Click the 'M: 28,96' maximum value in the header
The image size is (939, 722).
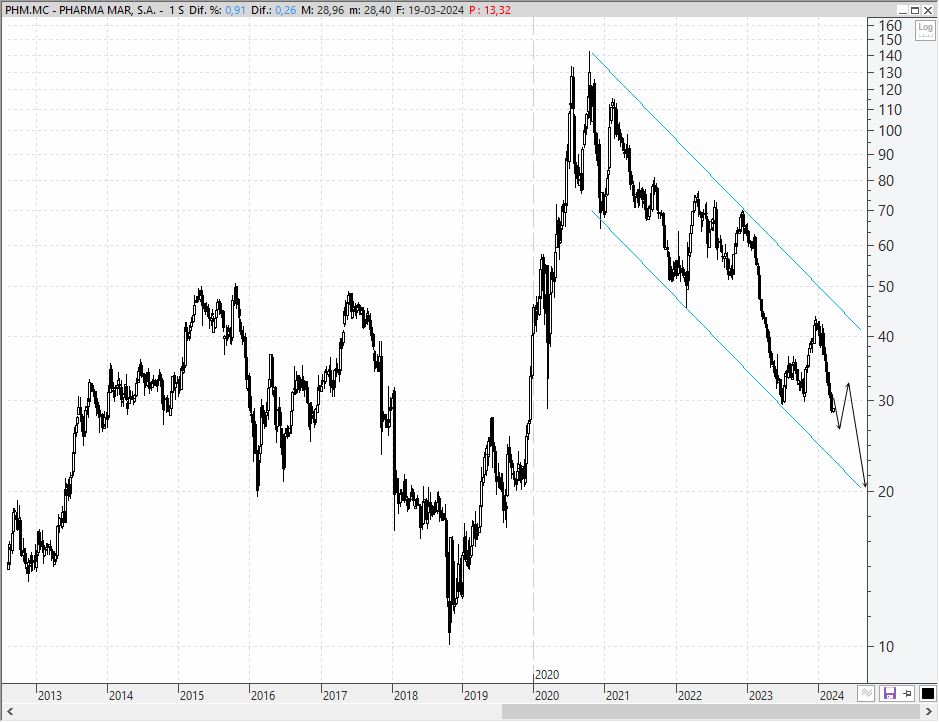(x=323, y=10)
